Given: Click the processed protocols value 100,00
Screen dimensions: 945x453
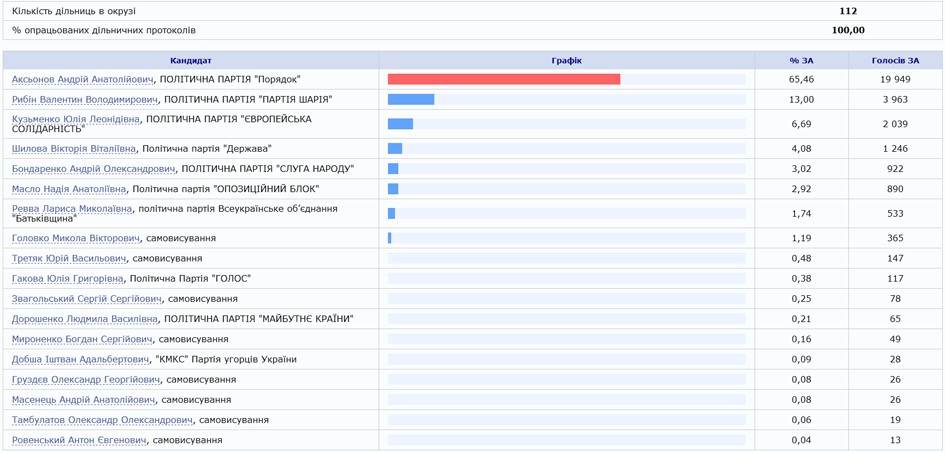Looking at the screenshot, I should [x=848, y=30].
